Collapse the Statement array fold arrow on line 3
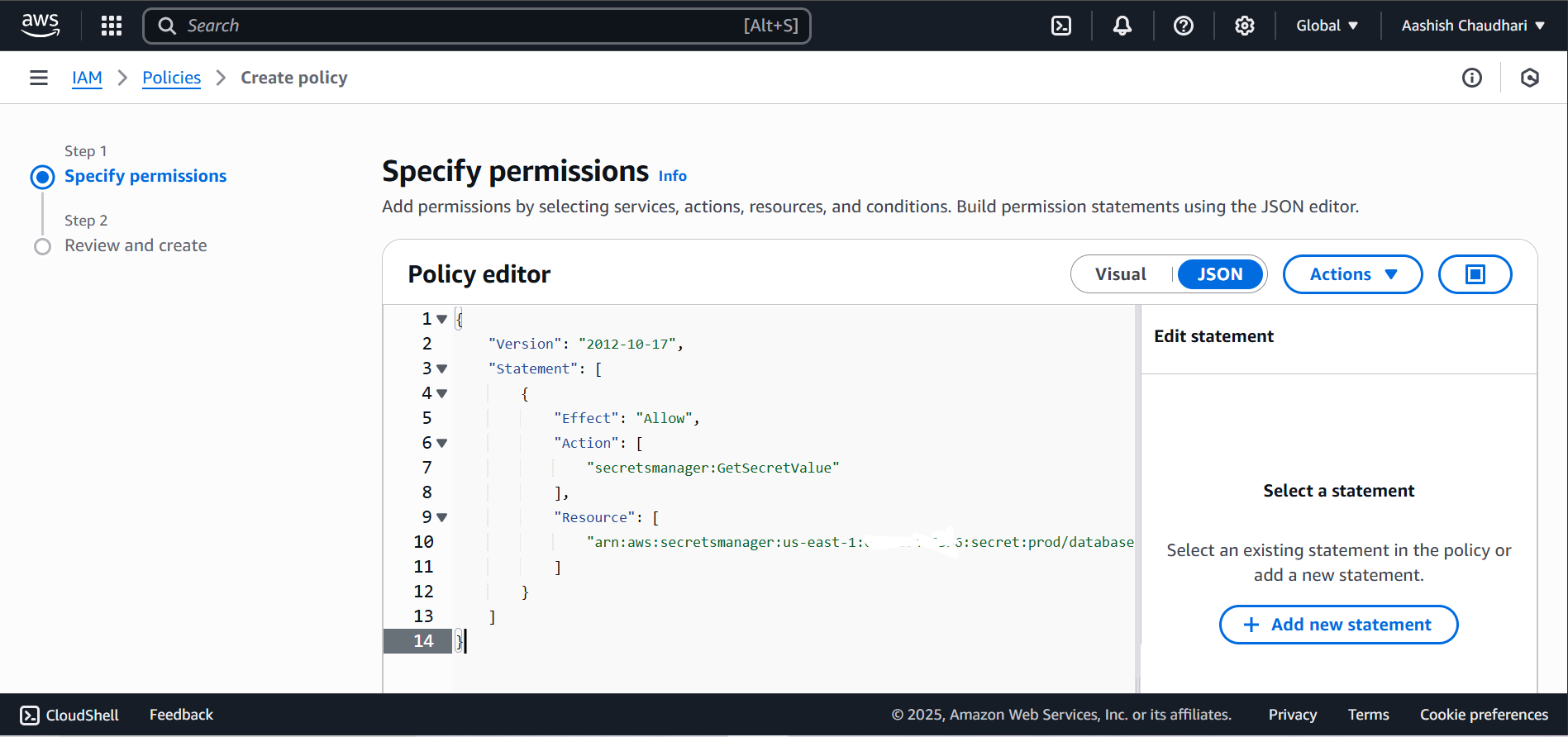 click(442, 368)
